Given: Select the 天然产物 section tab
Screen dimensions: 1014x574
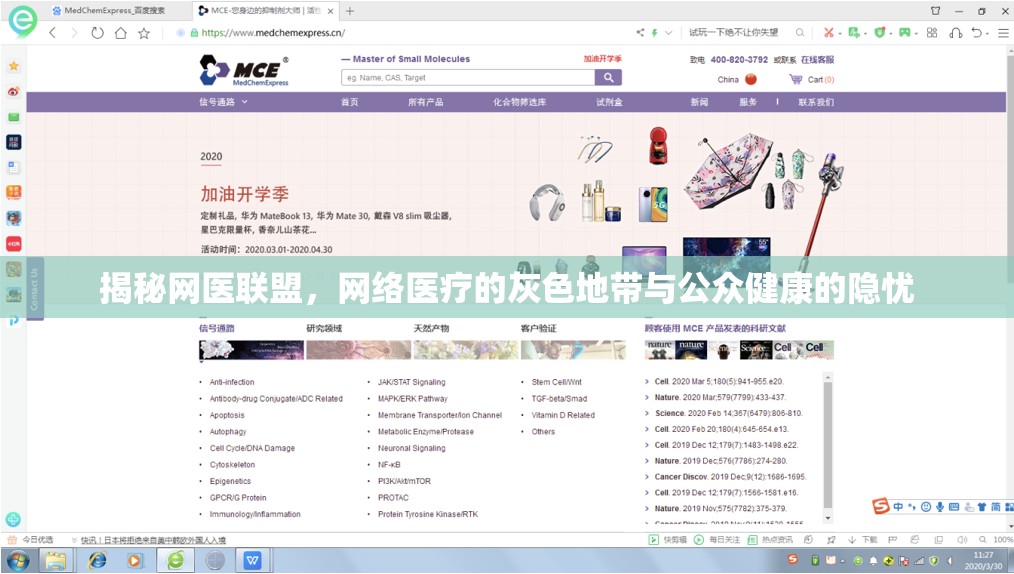Looking at the screenshot, I should coord(431,328).
